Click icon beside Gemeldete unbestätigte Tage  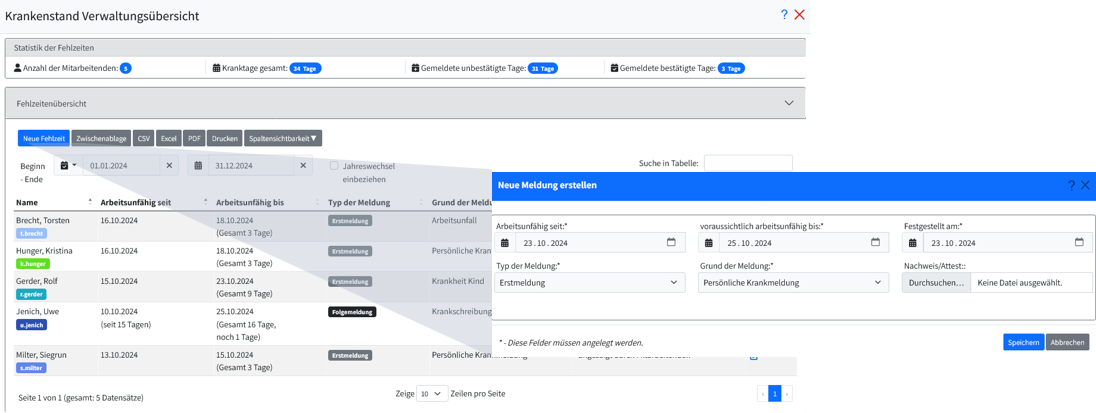tap(415, 68)
